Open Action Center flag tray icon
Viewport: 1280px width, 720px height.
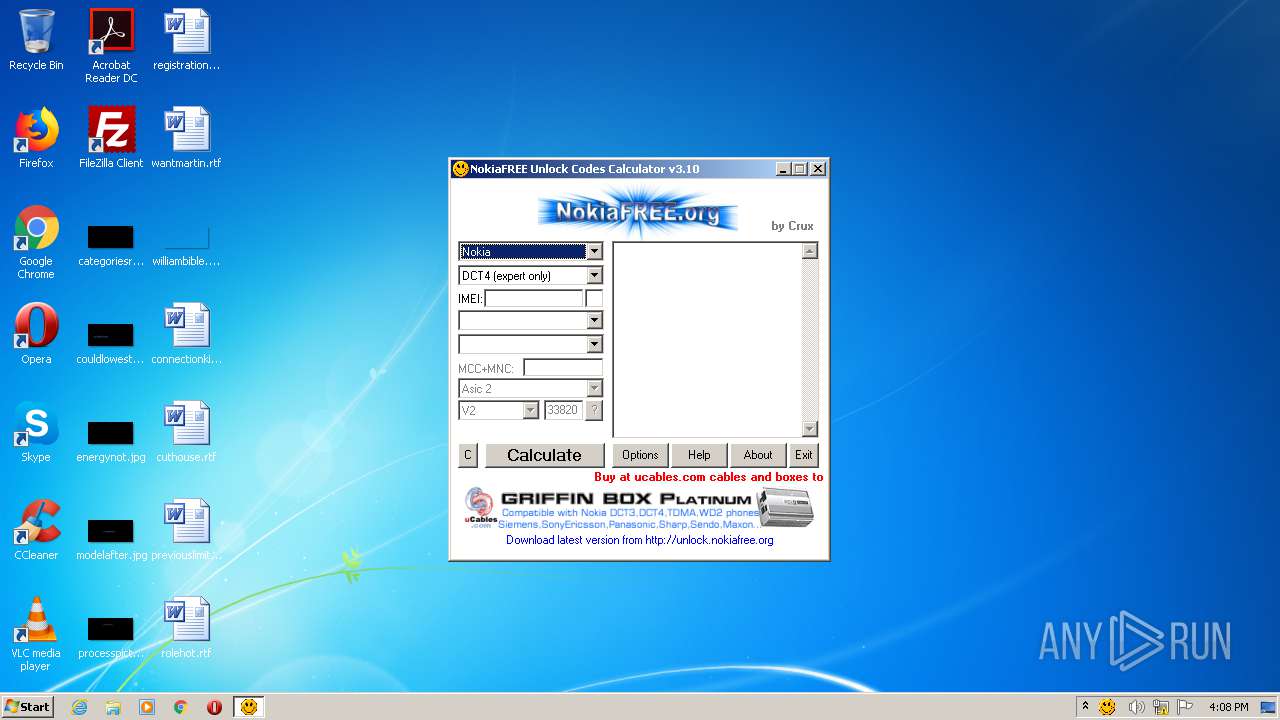click(1185, 707)
